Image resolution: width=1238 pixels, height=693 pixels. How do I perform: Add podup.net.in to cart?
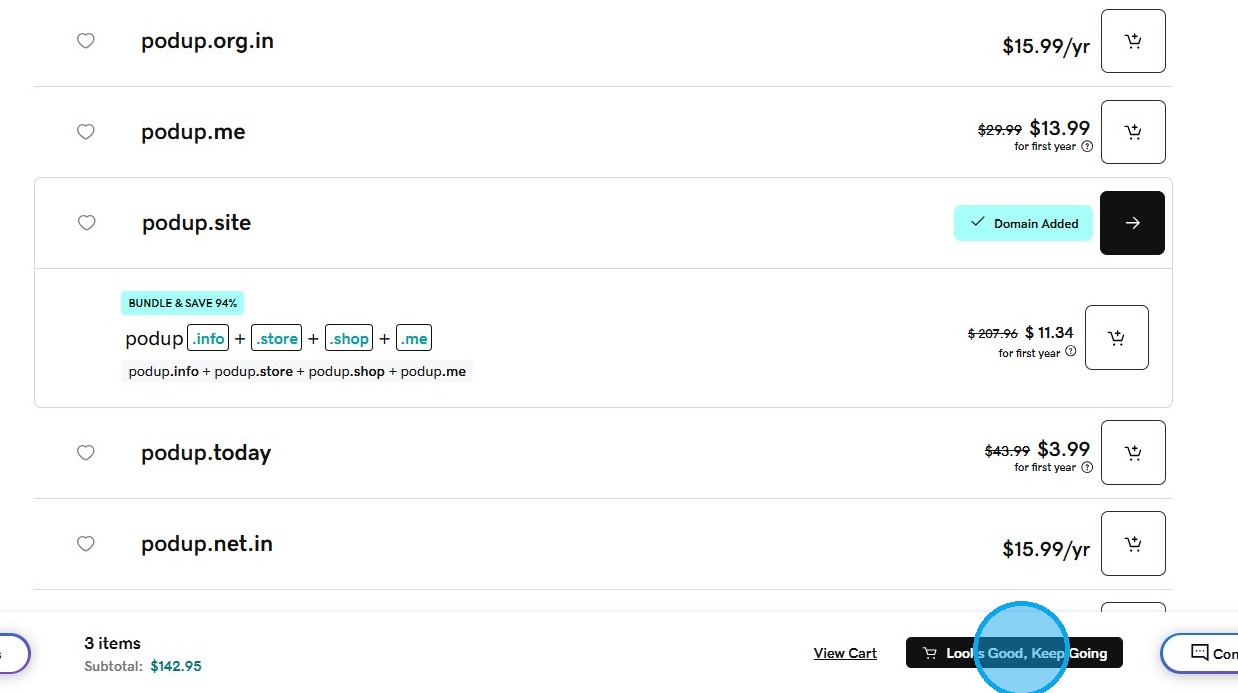[x=1133, y=544]
